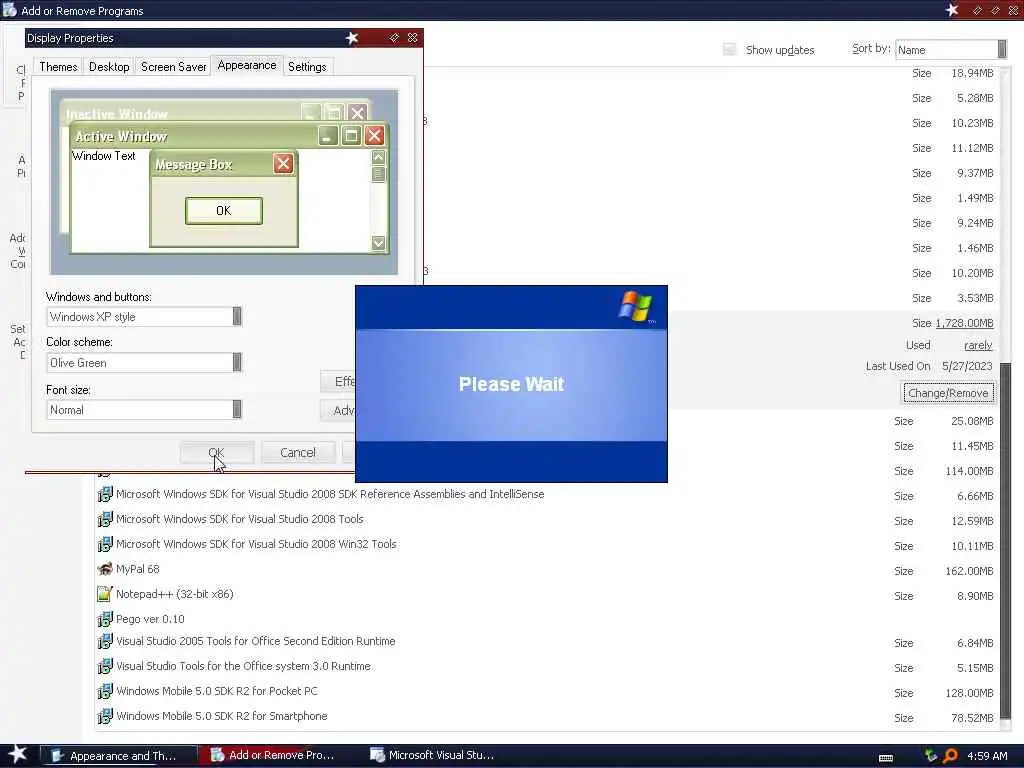Click the 5/27/2023 last used date

pyautogui.click(x=967, y=366)
